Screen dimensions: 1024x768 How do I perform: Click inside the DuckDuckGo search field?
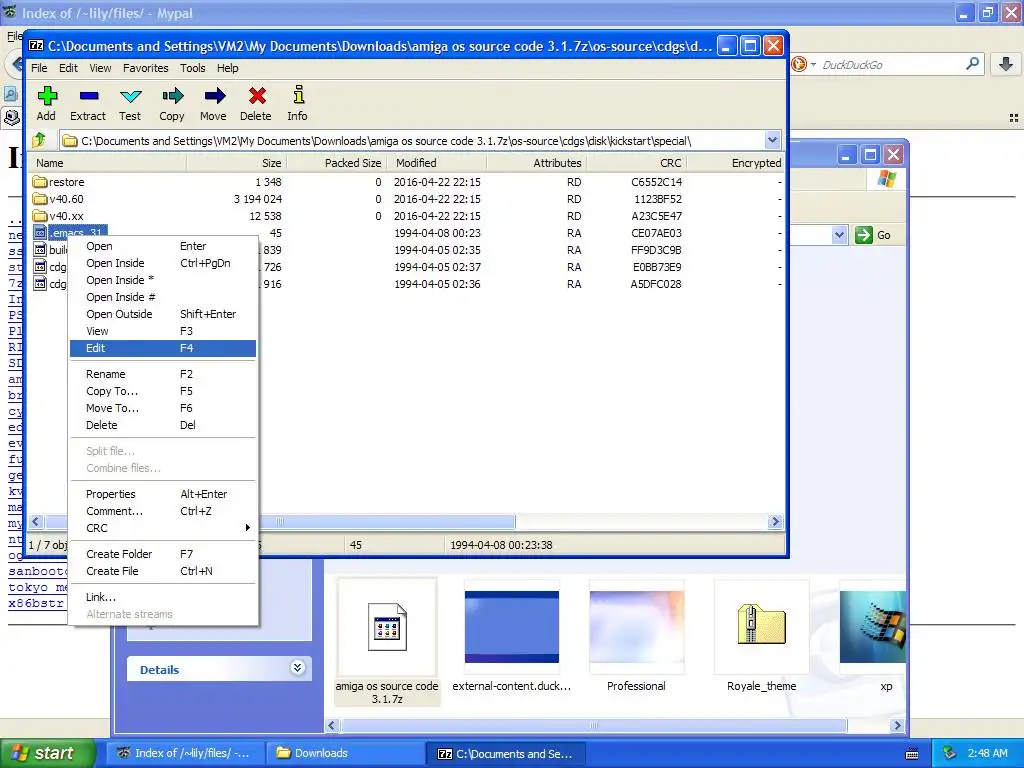pos(891,65)
